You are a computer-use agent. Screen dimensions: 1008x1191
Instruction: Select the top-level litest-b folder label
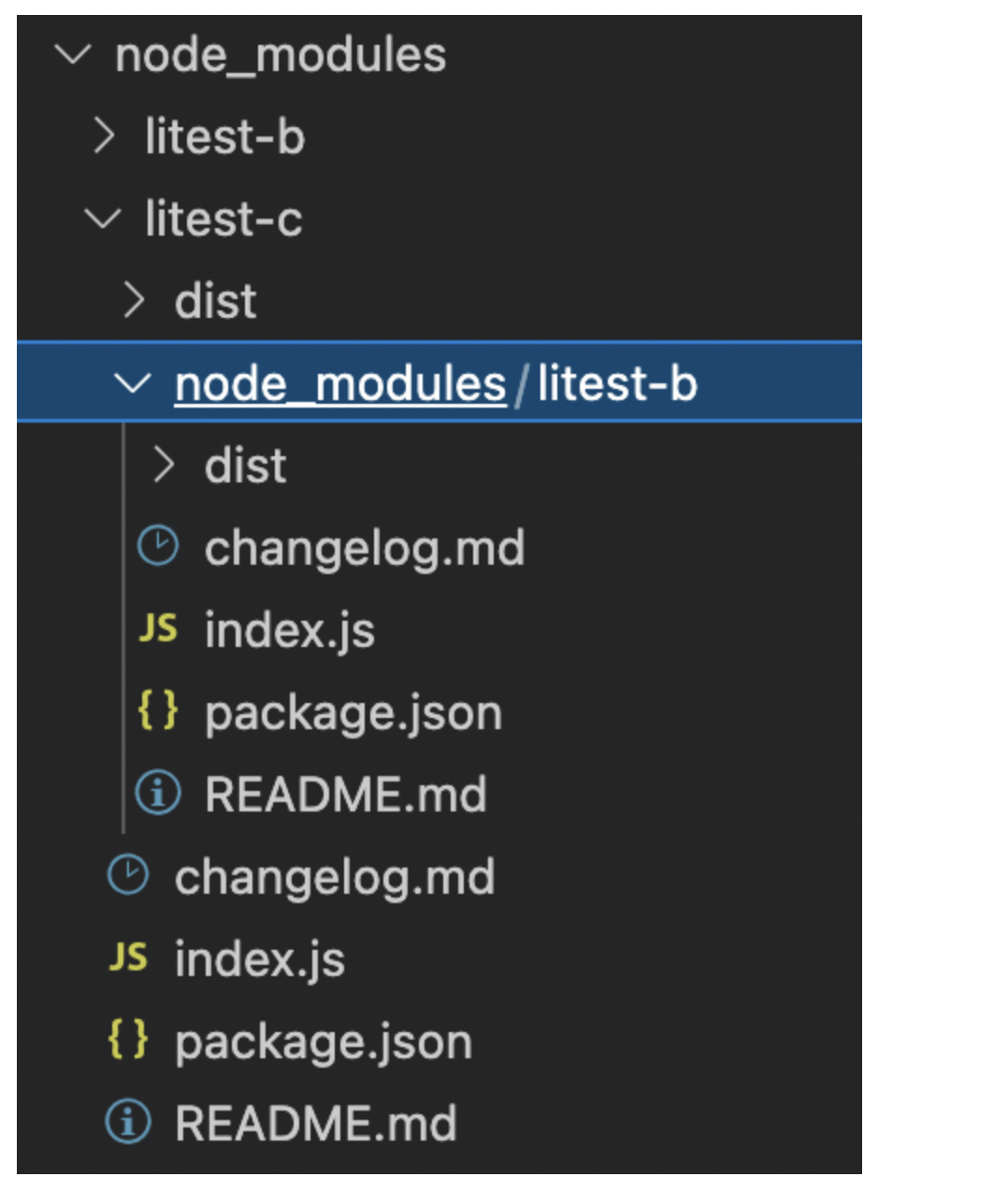(225, 136)
